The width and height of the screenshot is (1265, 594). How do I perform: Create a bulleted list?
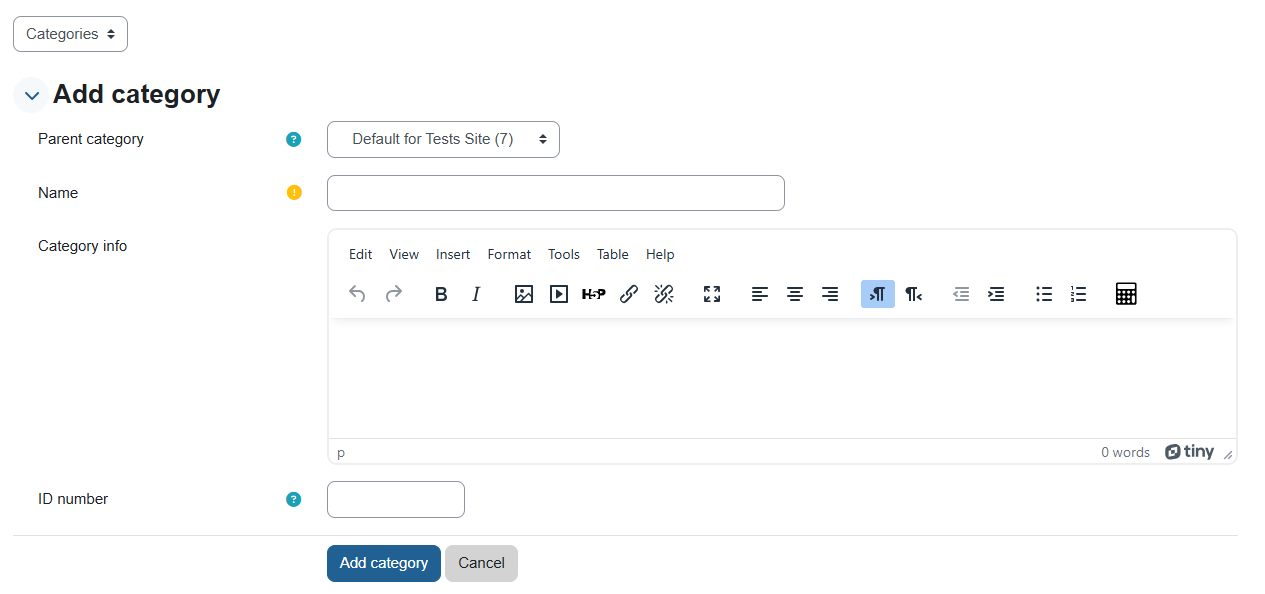pyautogui.click(x=1044, y=294)
